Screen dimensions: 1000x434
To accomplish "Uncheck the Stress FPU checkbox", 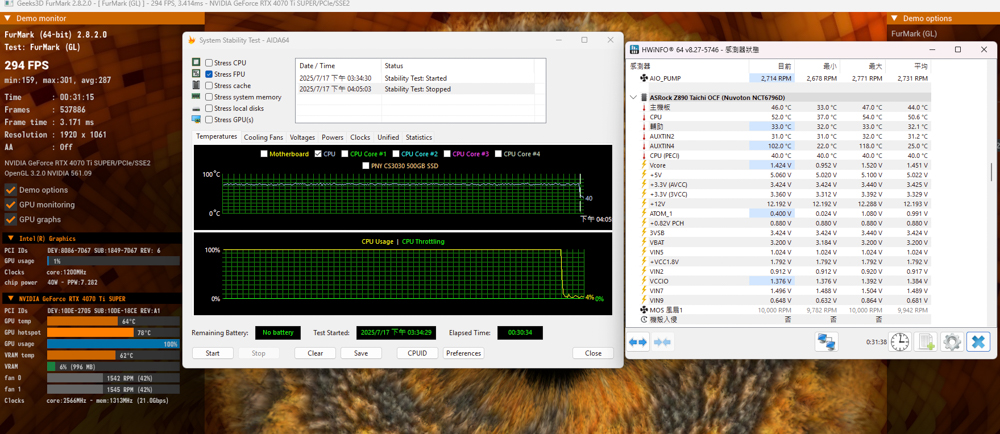I will point(209,74).
